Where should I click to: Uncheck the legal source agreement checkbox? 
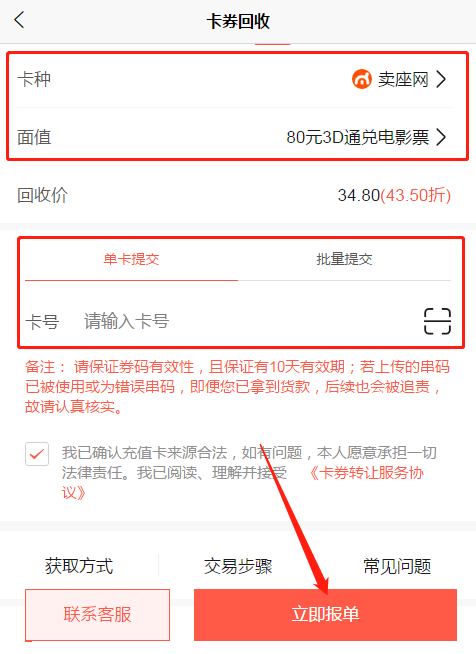pyautogui.click(x=37, y=454)
